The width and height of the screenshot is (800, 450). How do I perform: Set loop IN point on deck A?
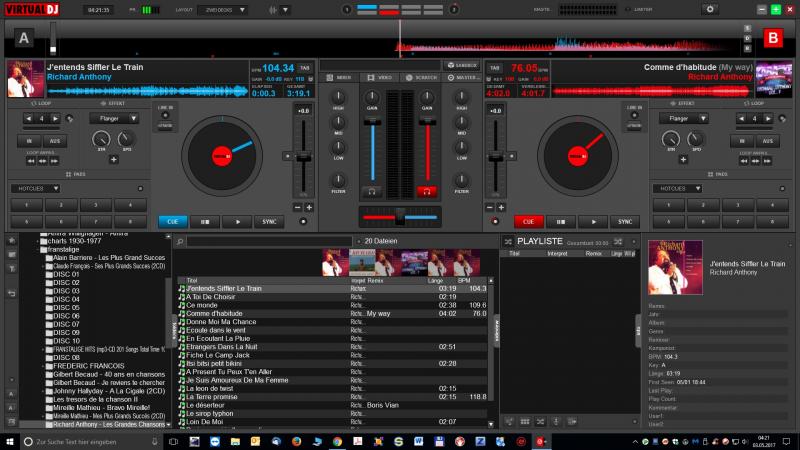click(x=29, y=141)
